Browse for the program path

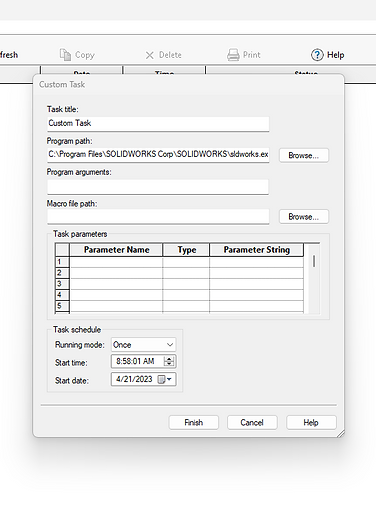click(x=304, y=155)
